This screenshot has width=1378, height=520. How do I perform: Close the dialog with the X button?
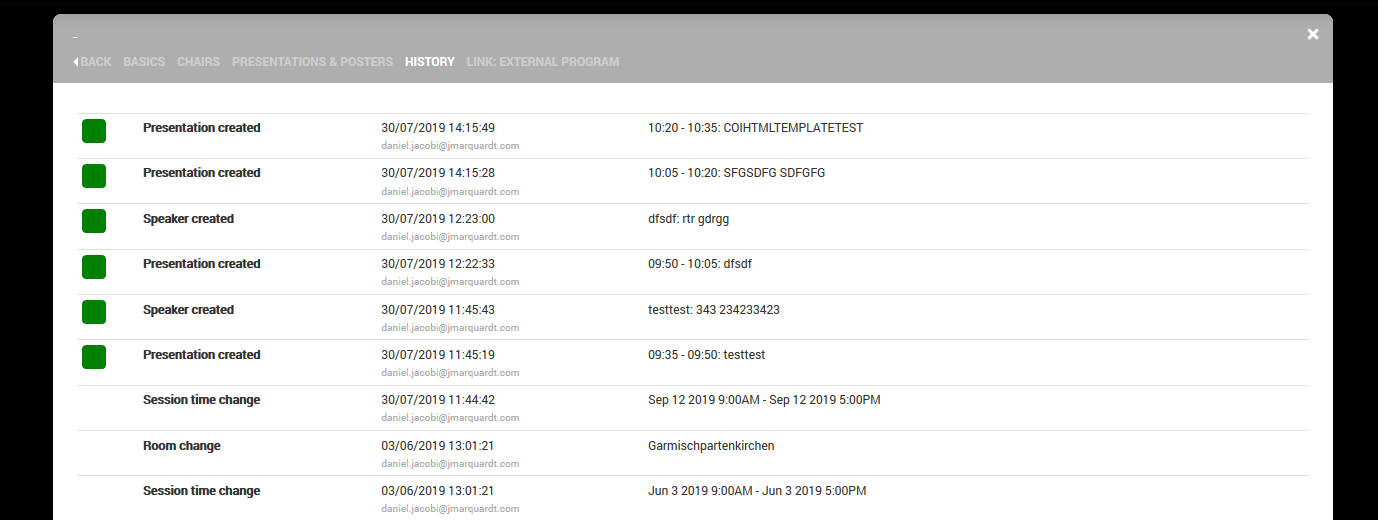(x=1313, y=34)
